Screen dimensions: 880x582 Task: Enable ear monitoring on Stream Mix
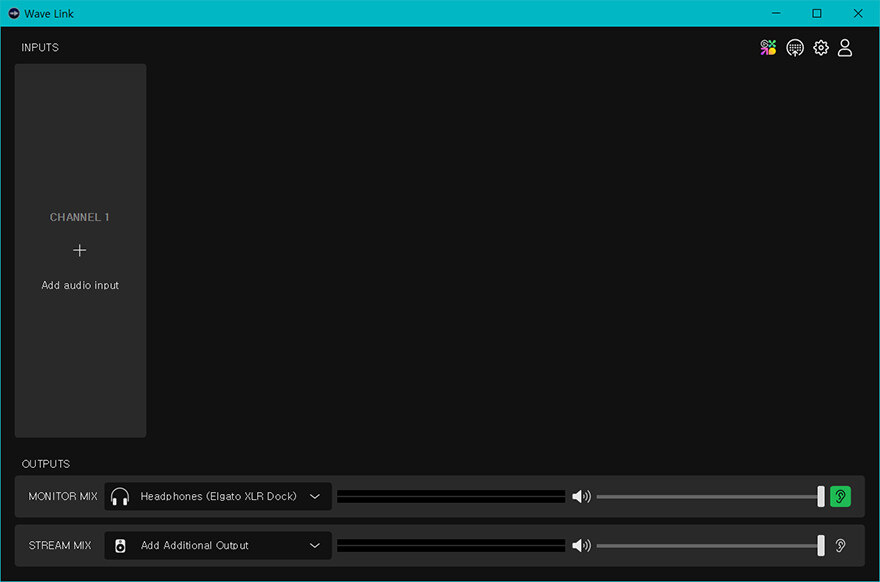pos(840,545)
